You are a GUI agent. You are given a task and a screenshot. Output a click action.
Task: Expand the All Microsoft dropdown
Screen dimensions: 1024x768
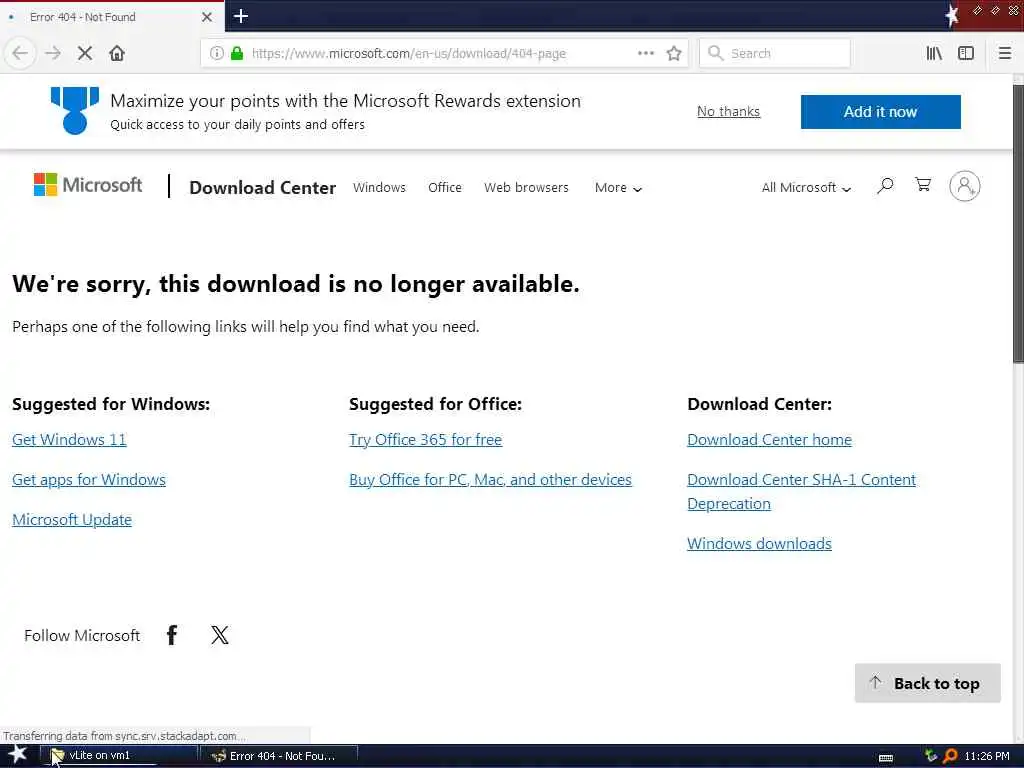806,187
